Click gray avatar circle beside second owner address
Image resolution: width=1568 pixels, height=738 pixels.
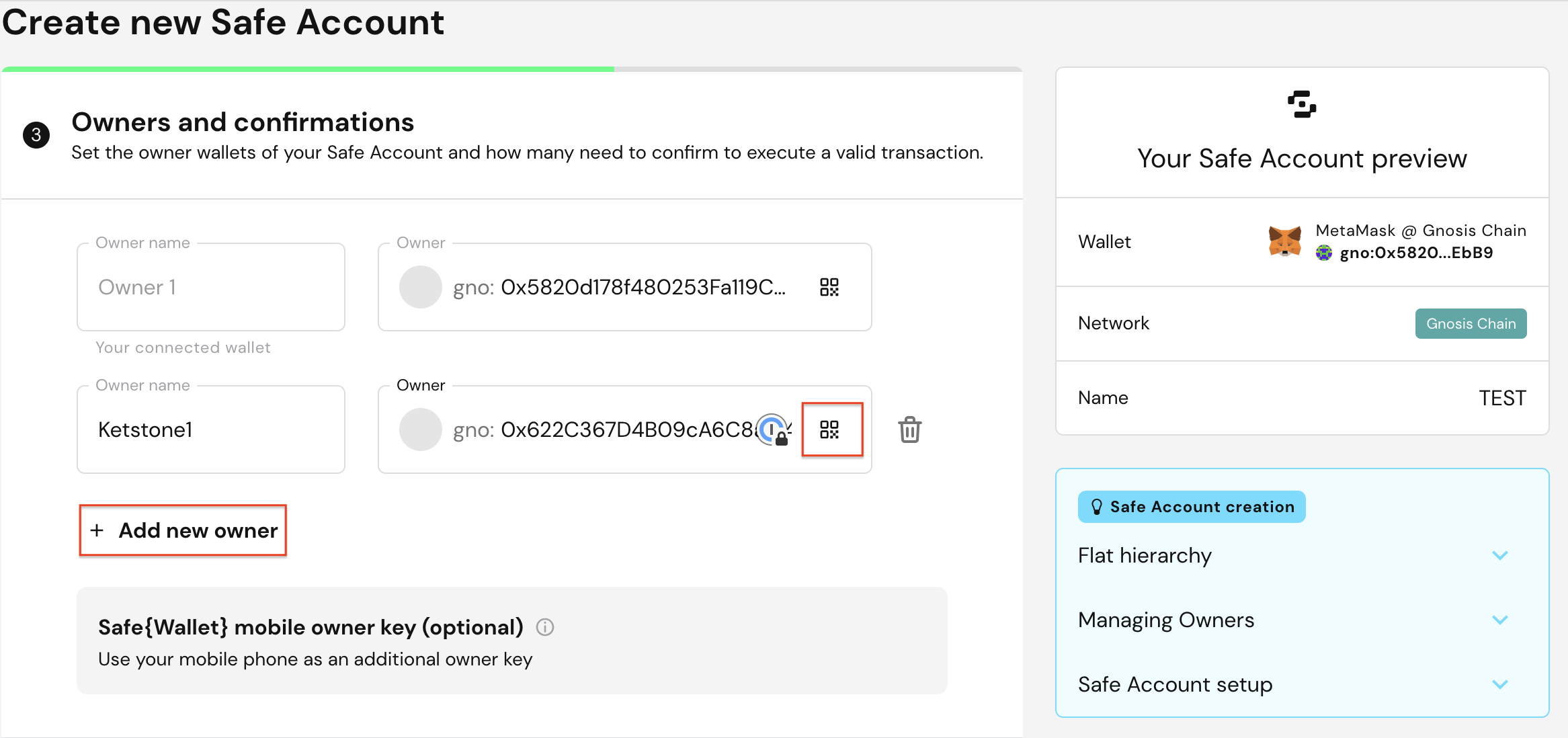point(421,430)
